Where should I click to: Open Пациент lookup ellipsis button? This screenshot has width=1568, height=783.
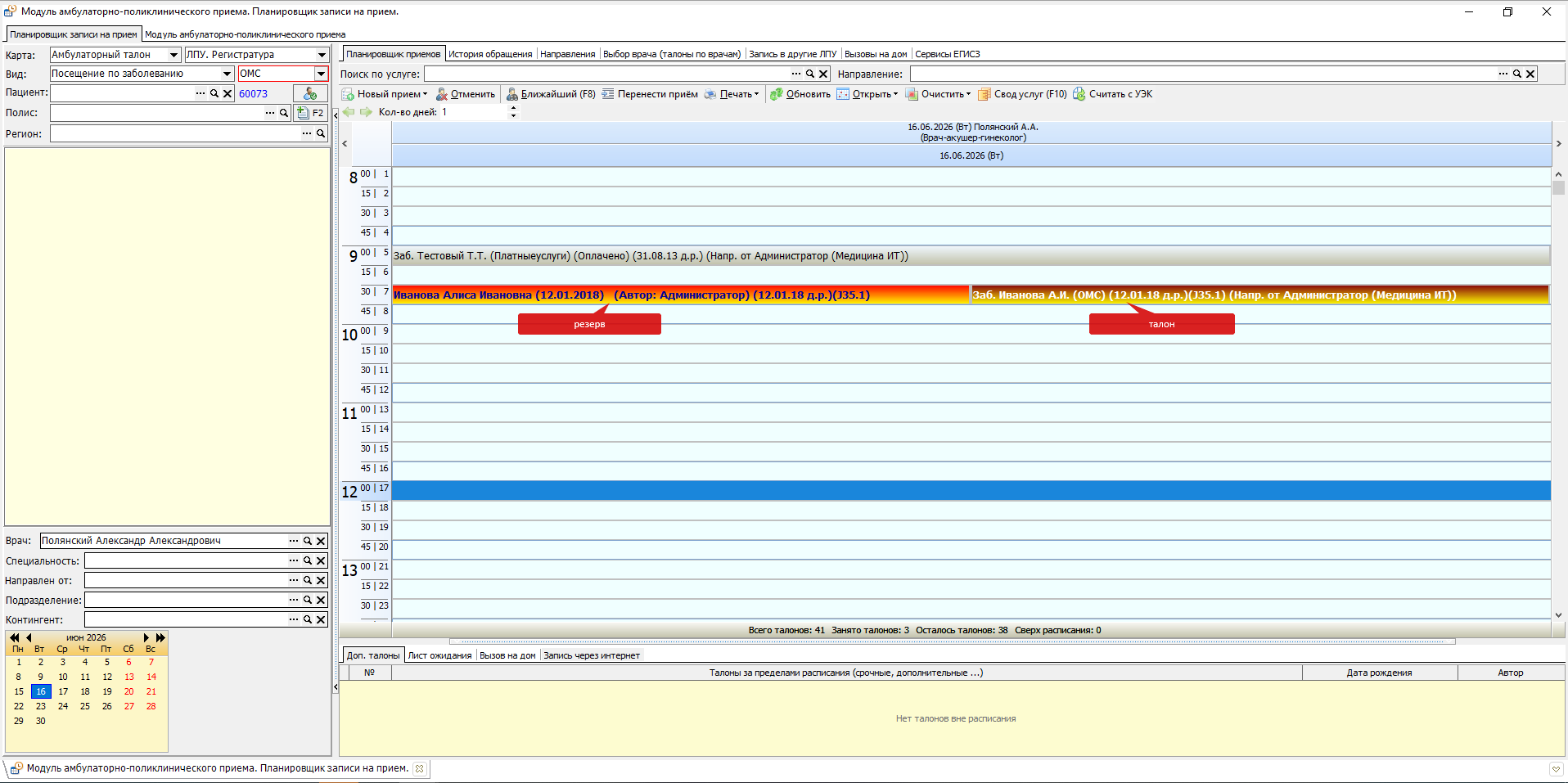(201, 93)
